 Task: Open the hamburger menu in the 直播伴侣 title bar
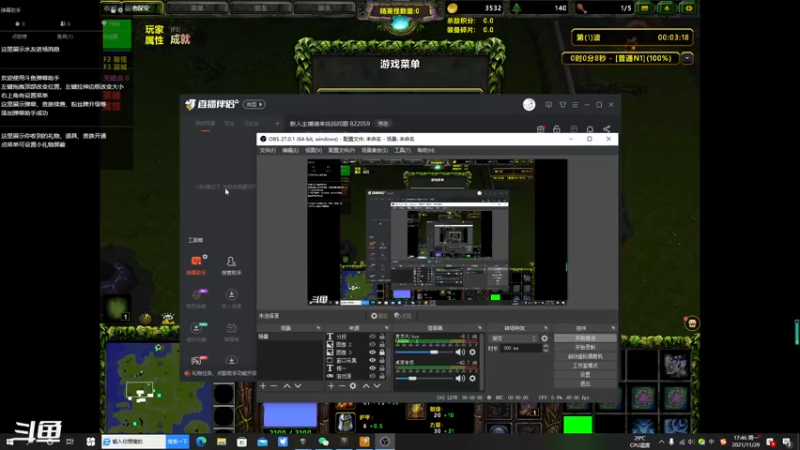575,105
